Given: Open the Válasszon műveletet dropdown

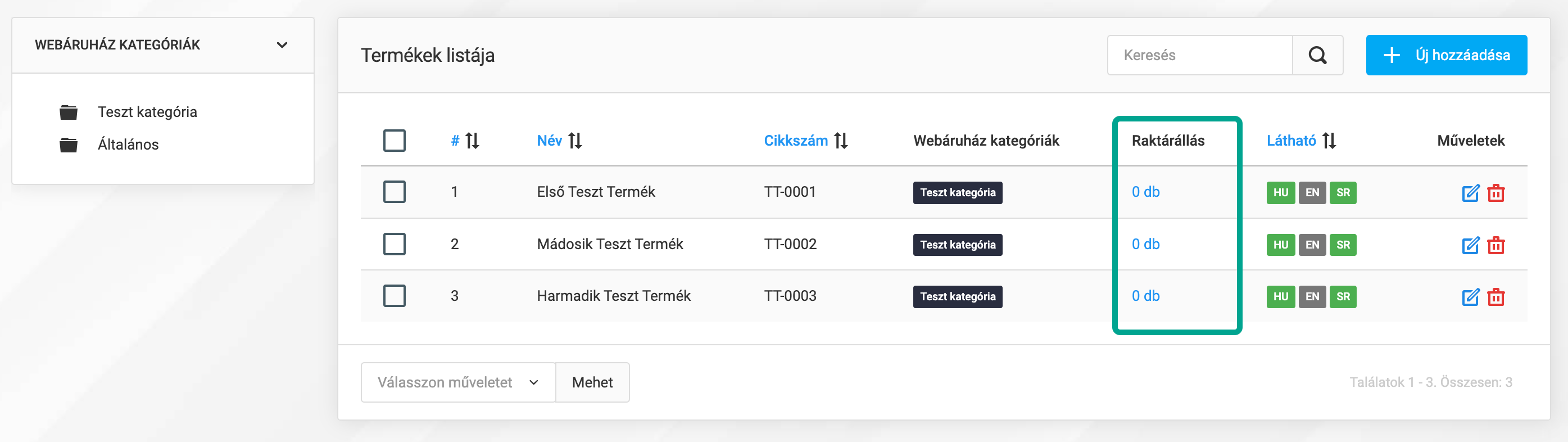Looking at the screenshot, I should tap(457, 382).
